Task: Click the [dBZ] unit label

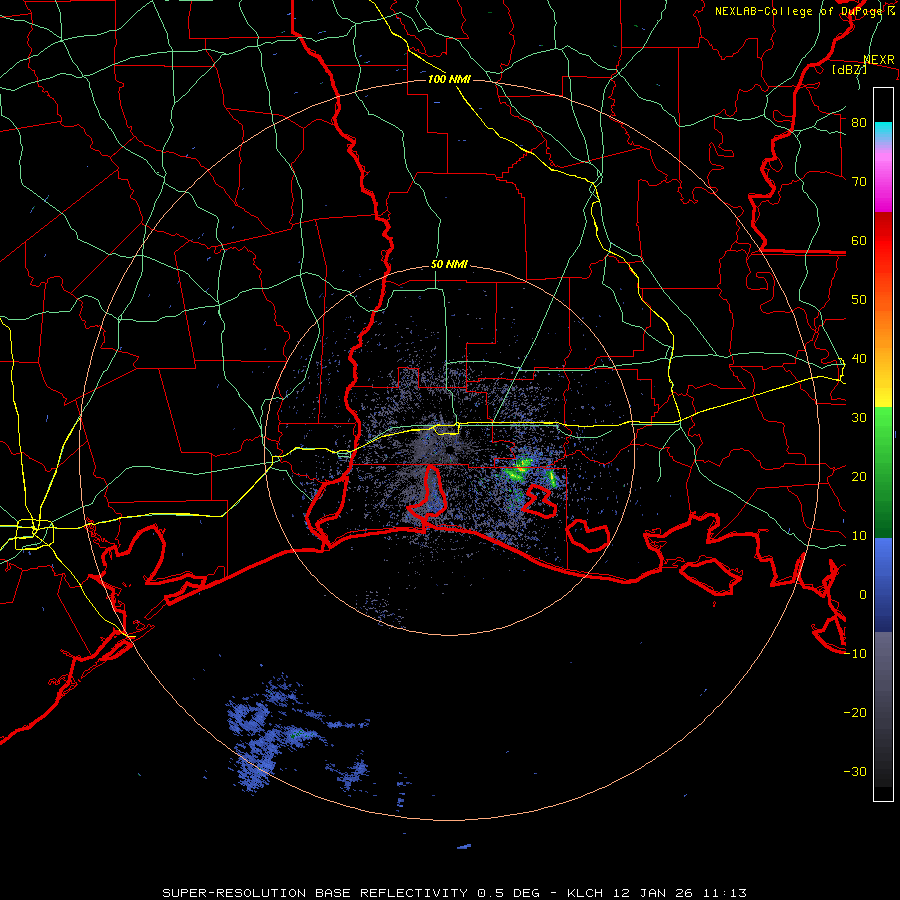Action: click(x=849, y=70)
